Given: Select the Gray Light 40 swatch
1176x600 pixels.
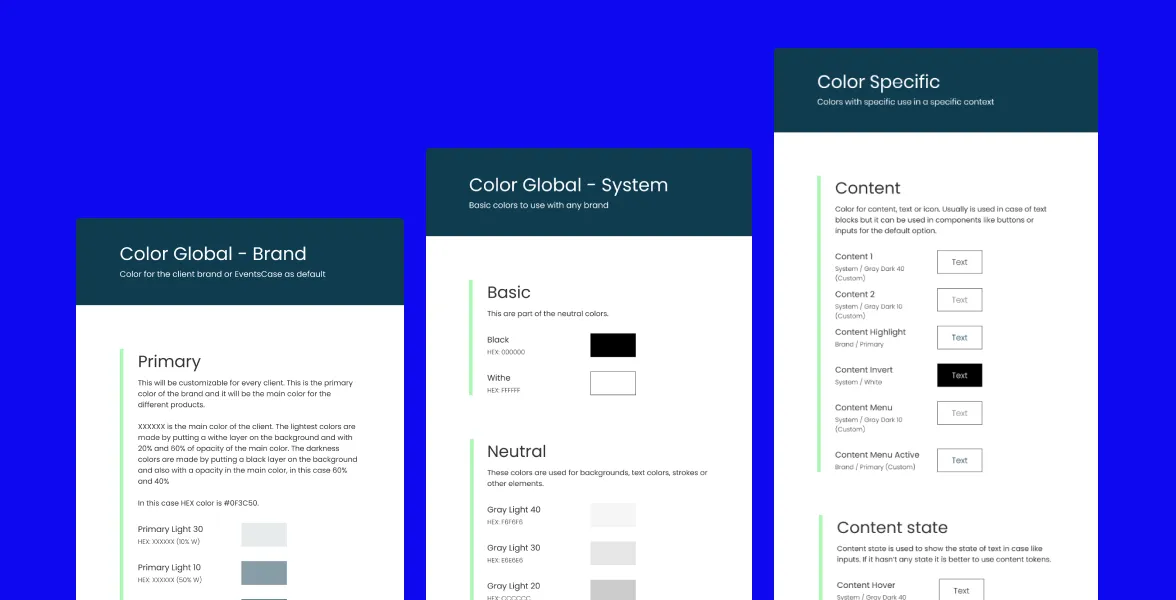Looking at the screenshot, I should [613, 515].
